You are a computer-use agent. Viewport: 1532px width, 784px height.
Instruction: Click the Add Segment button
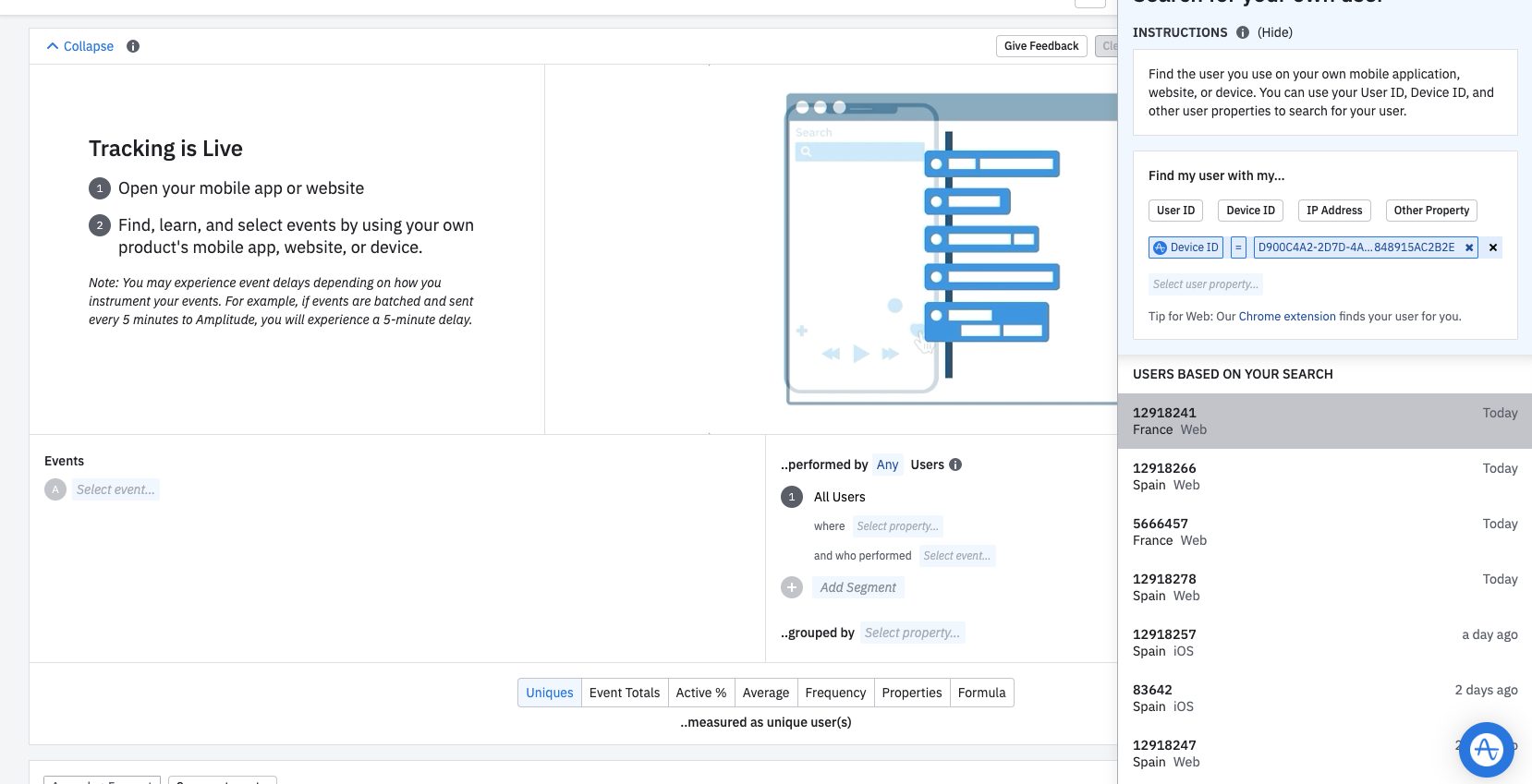(x=857, y=587)
